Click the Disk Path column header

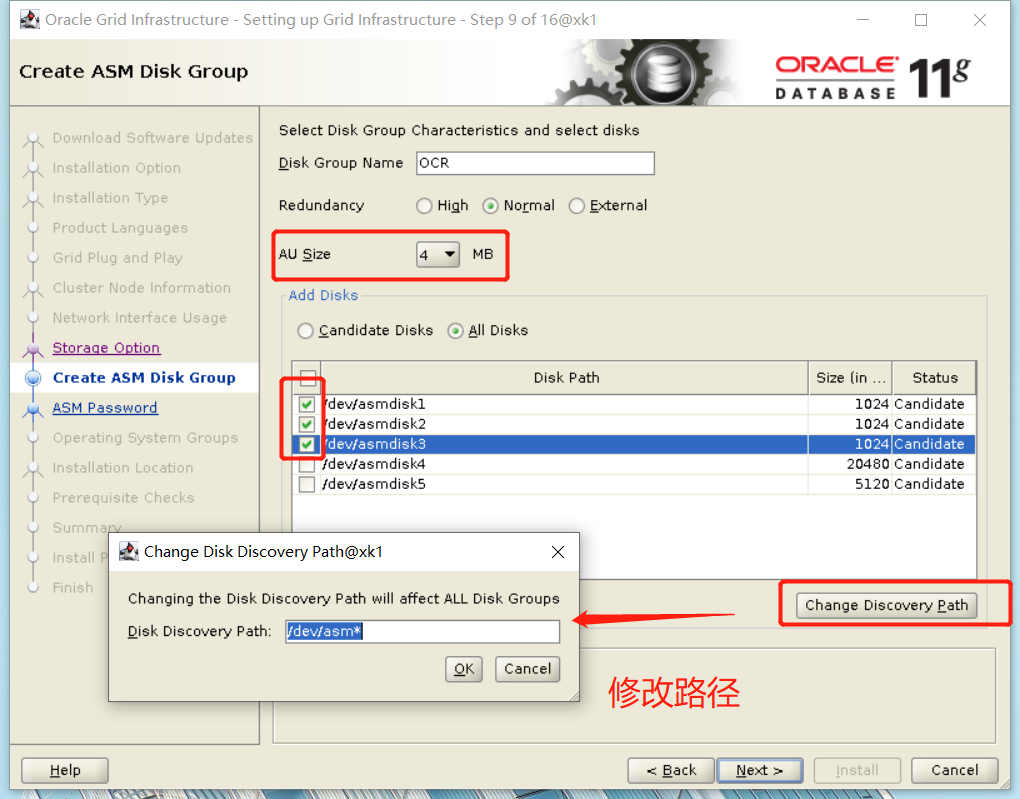point(565,378)
